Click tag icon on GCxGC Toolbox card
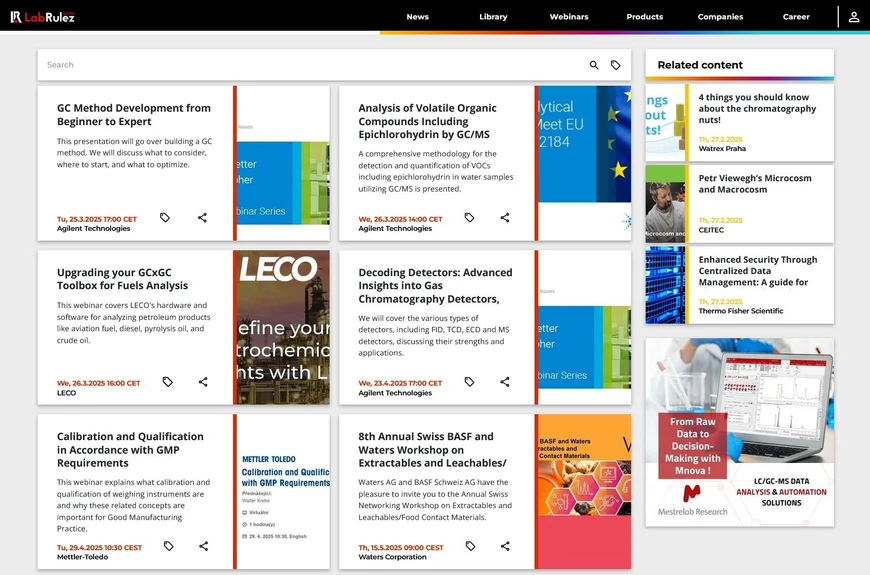The image size is (870, 575). (x=168, y=382)
